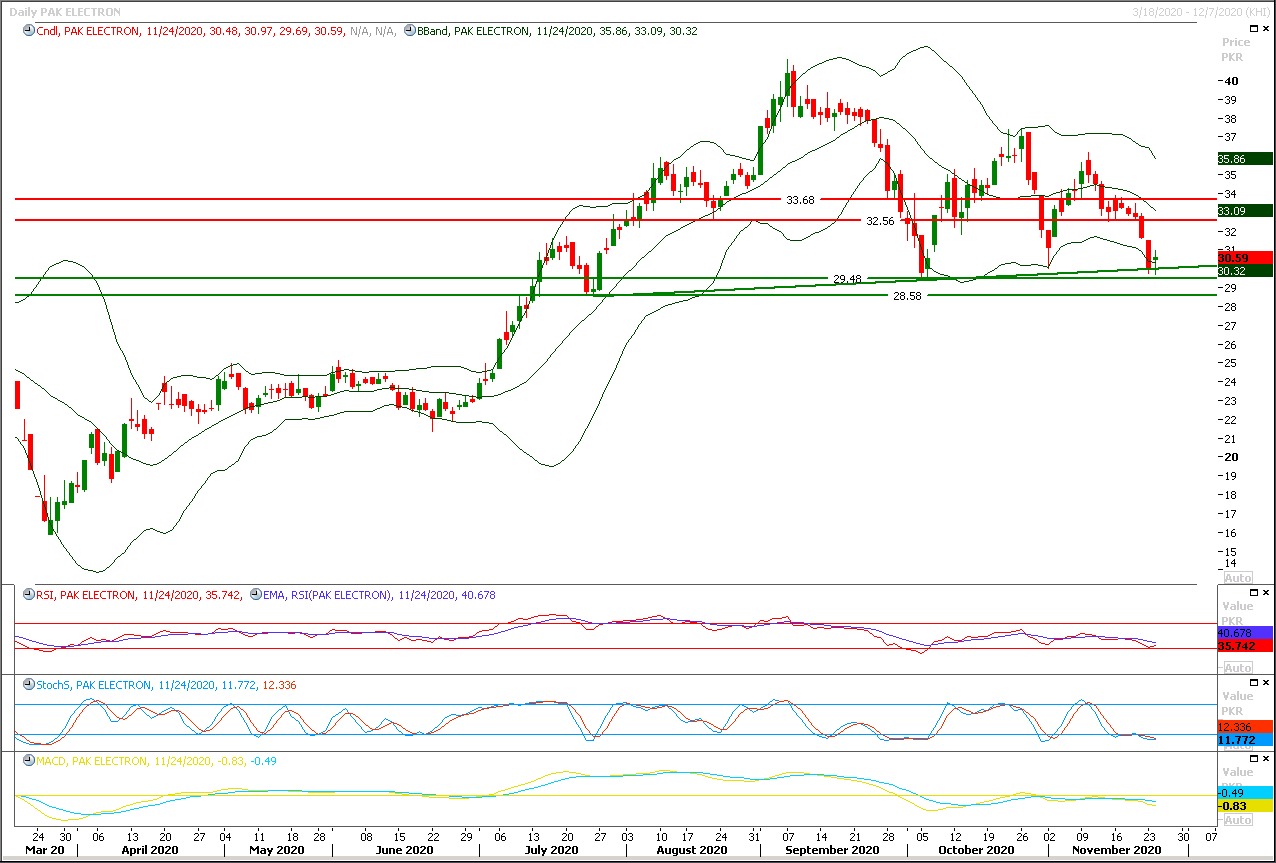
Task: Click the red 30.59 last price tag
Action: (x=1244, y=258)
